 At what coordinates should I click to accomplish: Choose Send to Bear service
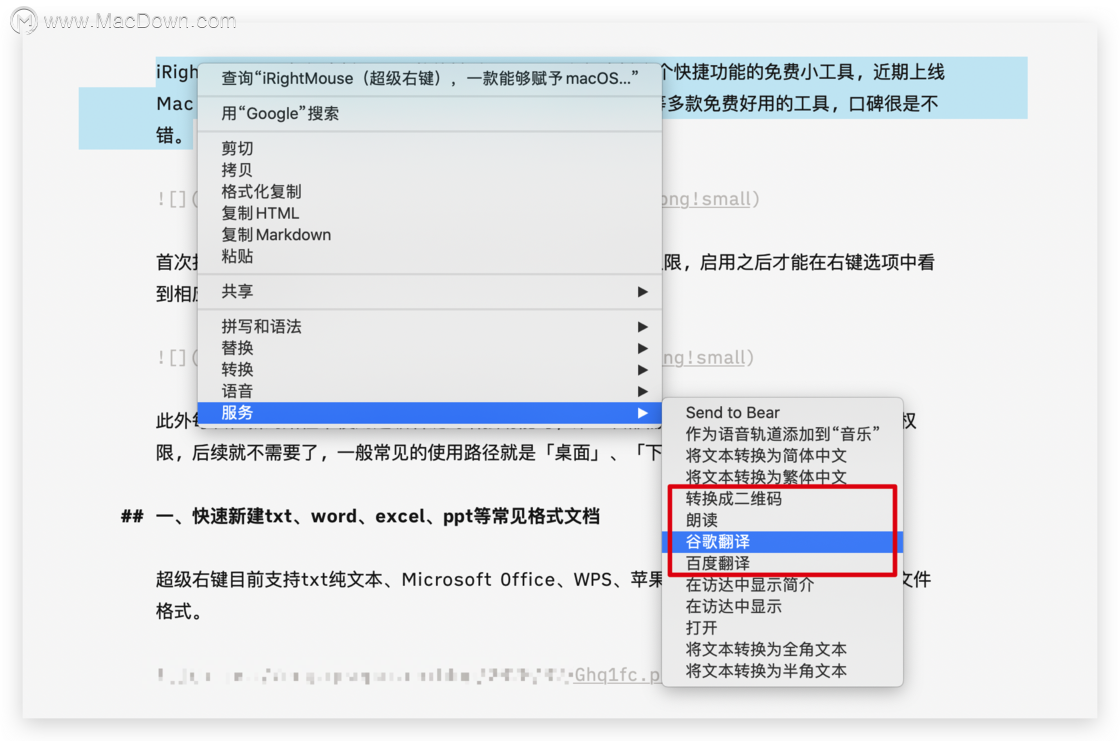tap(782, 412)
